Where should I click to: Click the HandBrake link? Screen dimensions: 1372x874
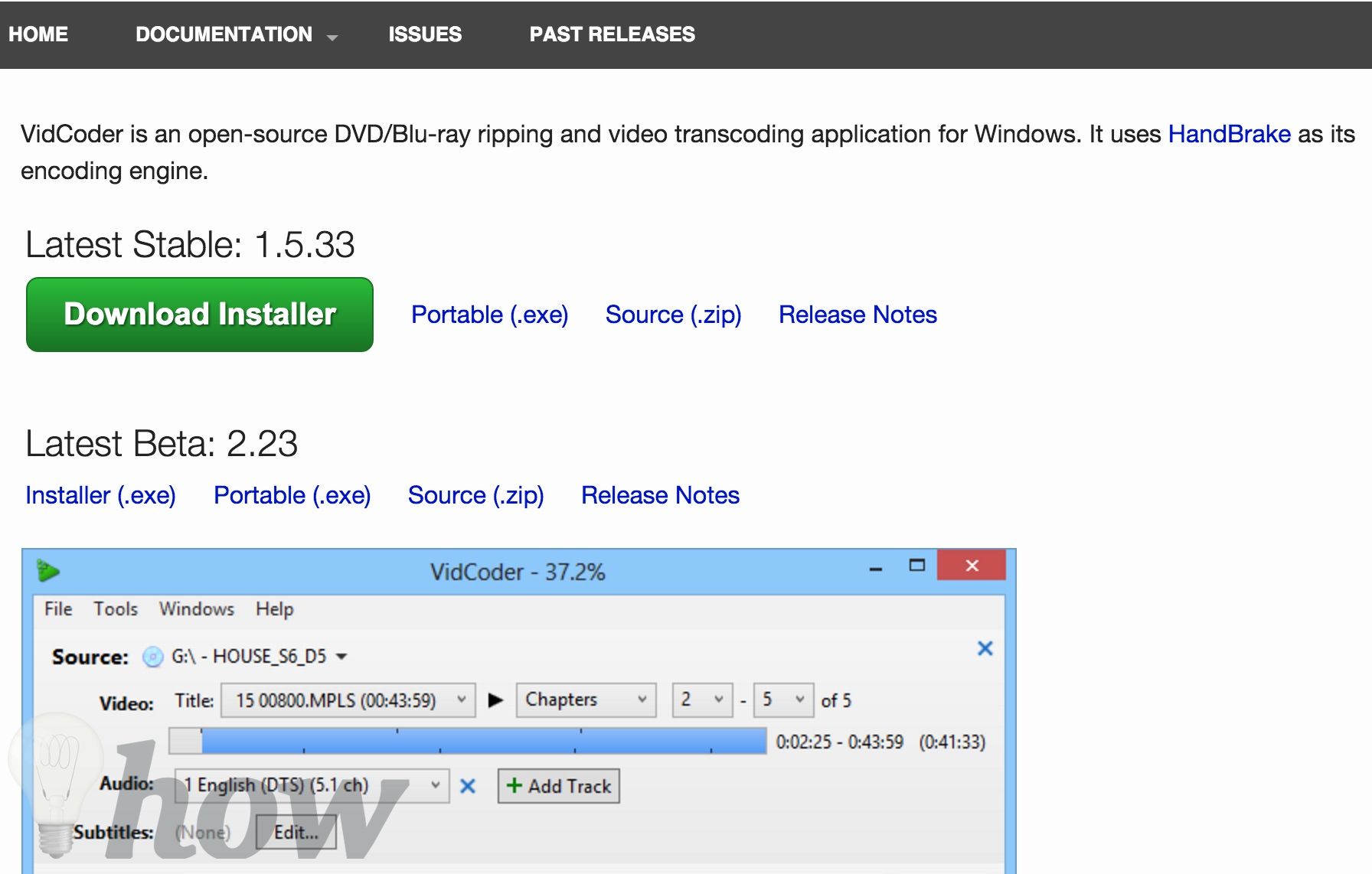[1230, 134]
